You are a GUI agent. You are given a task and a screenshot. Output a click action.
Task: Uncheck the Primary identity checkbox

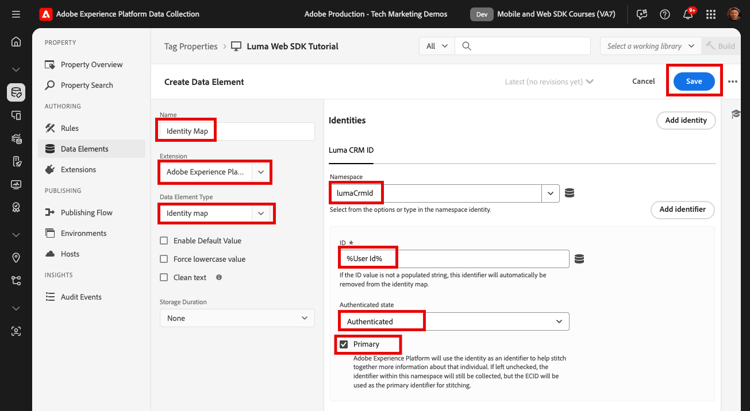344,344
